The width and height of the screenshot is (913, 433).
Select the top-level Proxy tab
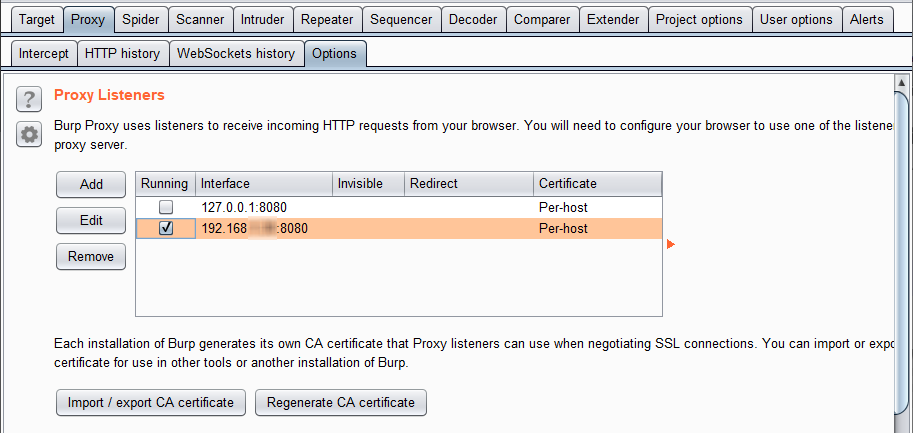pyautogui.click(x=88, y=19)
